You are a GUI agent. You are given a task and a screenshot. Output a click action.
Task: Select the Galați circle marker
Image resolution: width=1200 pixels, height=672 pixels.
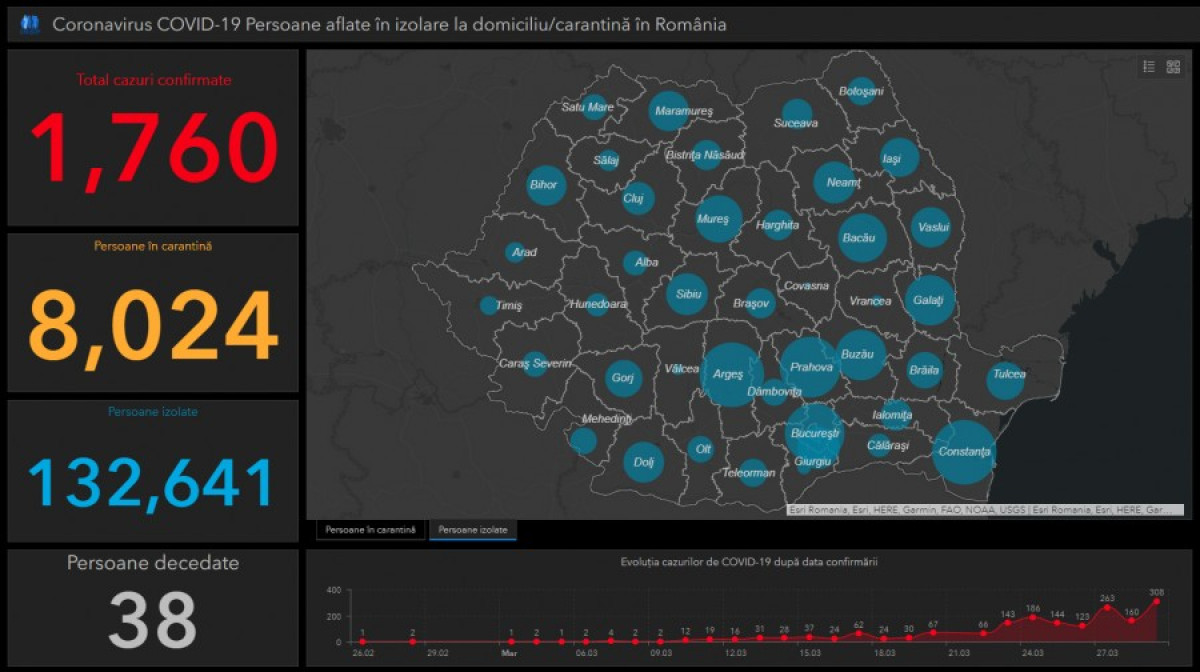pyautogui.click(x=930, y=300)
